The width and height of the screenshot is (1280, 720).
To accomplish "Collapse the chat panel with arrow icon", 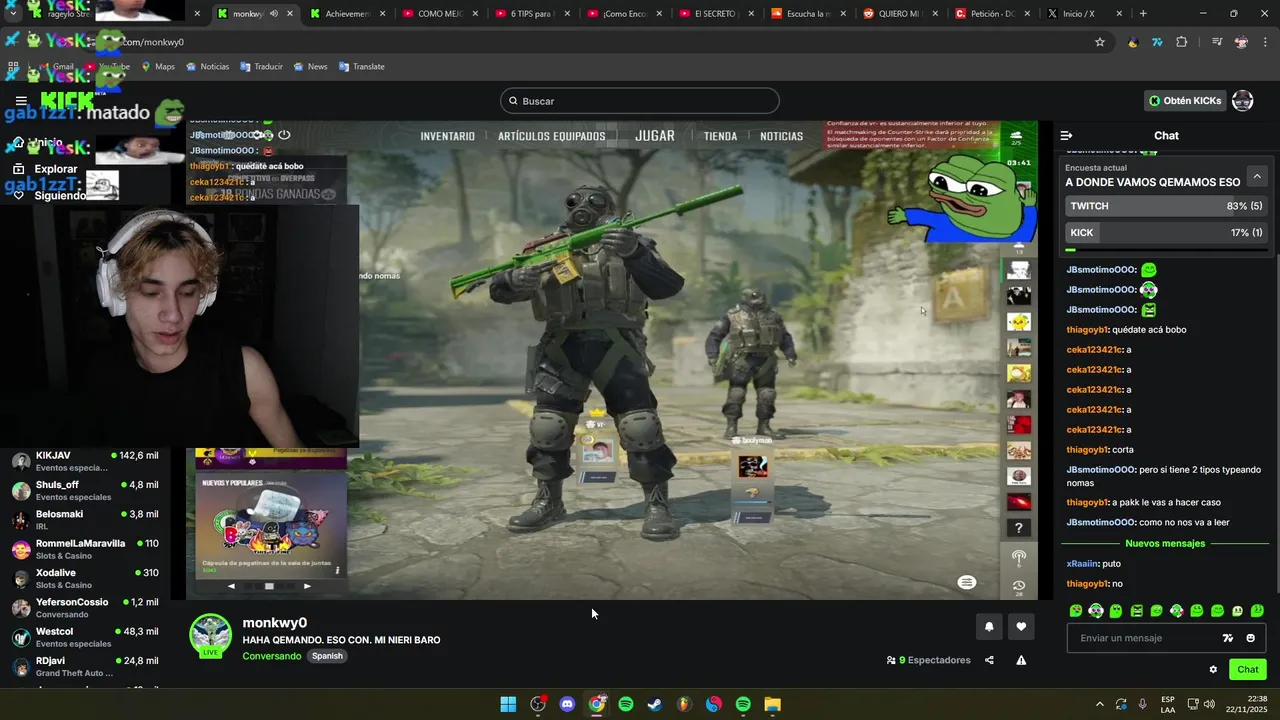I will pyautogui.click(x=1066, y=135).
